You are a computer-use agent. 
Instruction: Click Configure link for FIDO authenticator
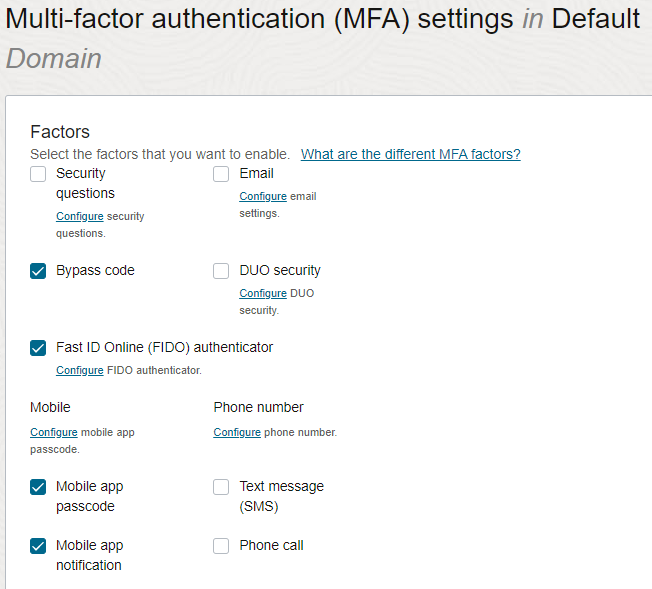79,370
